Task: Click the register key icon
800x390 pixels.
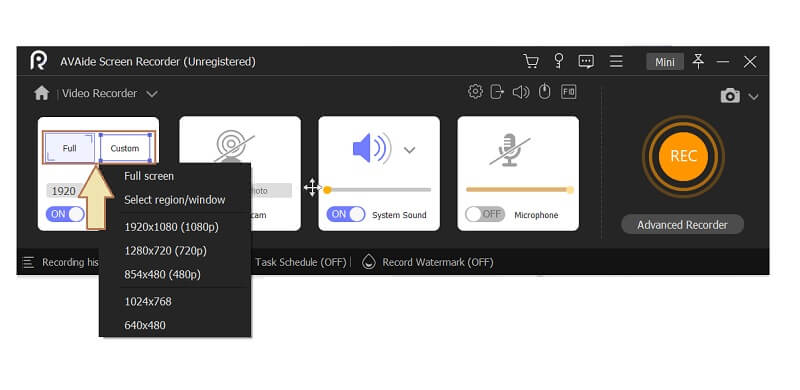Action: [x=559, y=61]
